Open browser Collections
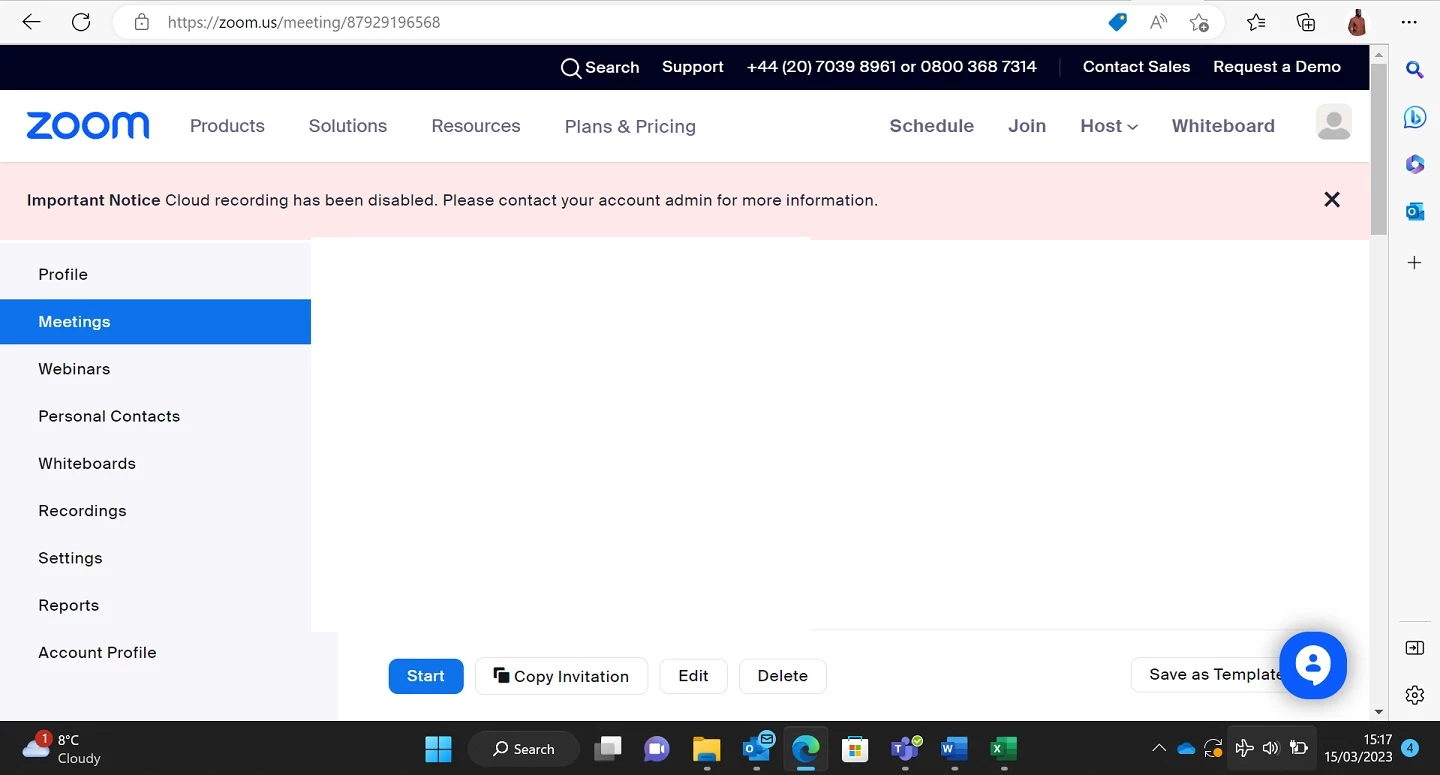This screenshot has width=1440, height=775. pyautogui.click(x=1306, y=22)
